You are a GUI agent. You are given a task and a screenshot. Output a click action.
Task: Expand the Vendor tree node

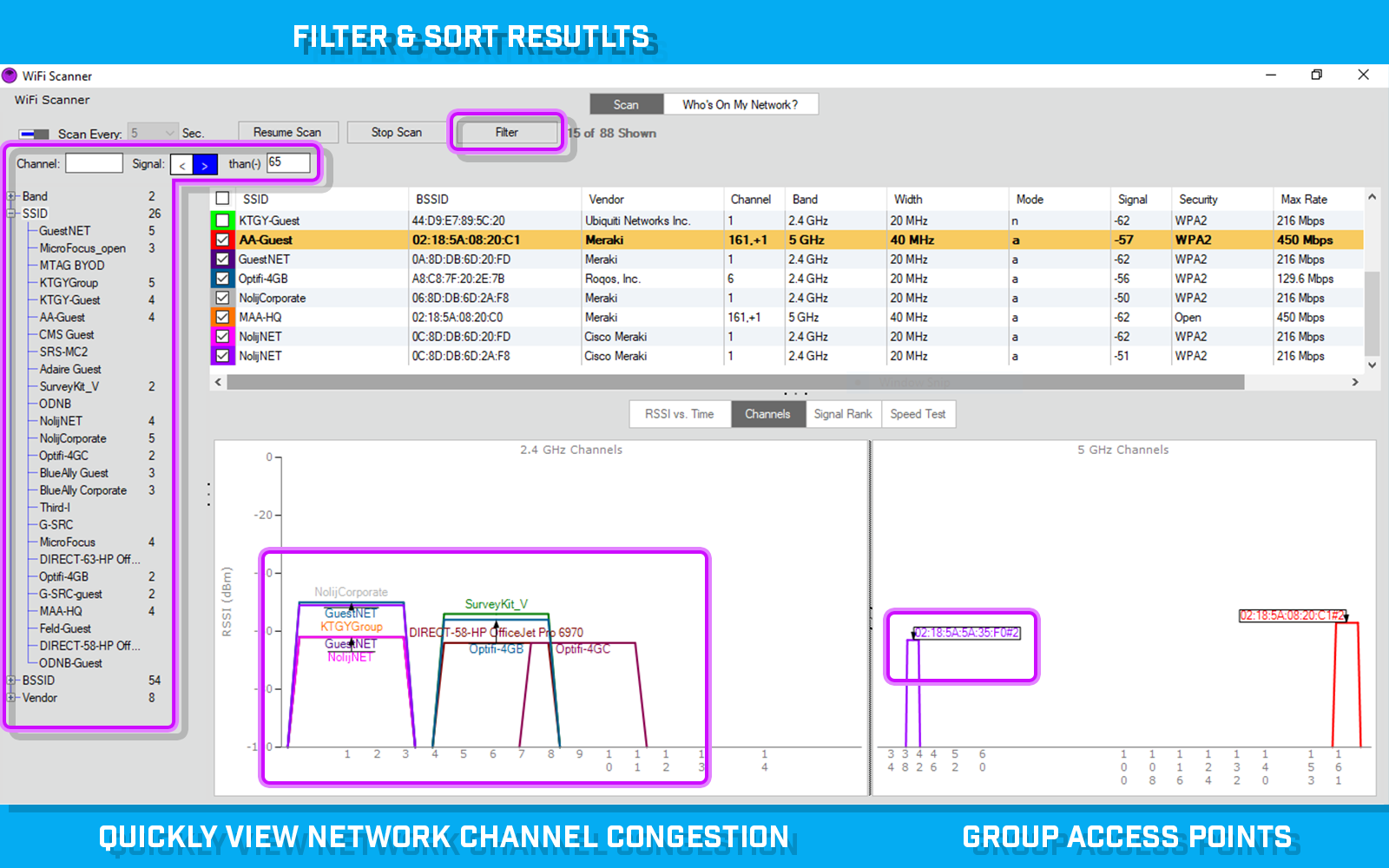point(11,698)
